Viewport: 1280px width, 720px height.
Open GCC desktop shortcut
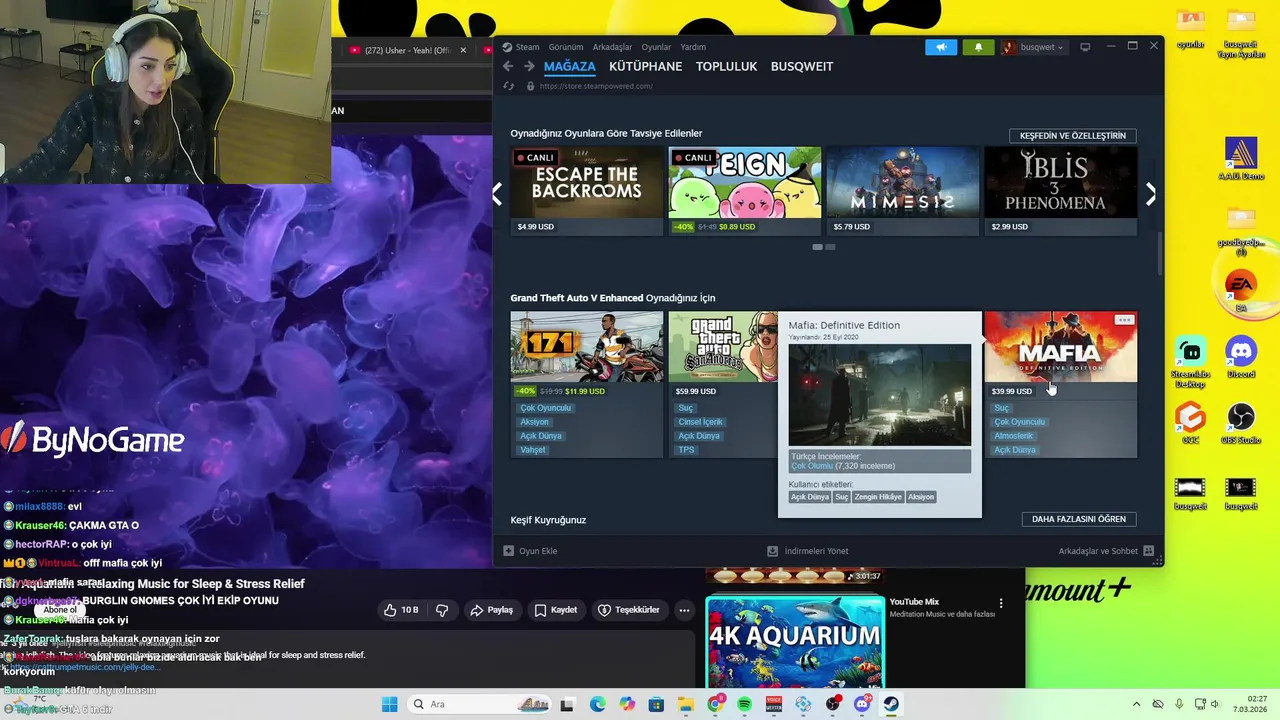click(1190, 423)
